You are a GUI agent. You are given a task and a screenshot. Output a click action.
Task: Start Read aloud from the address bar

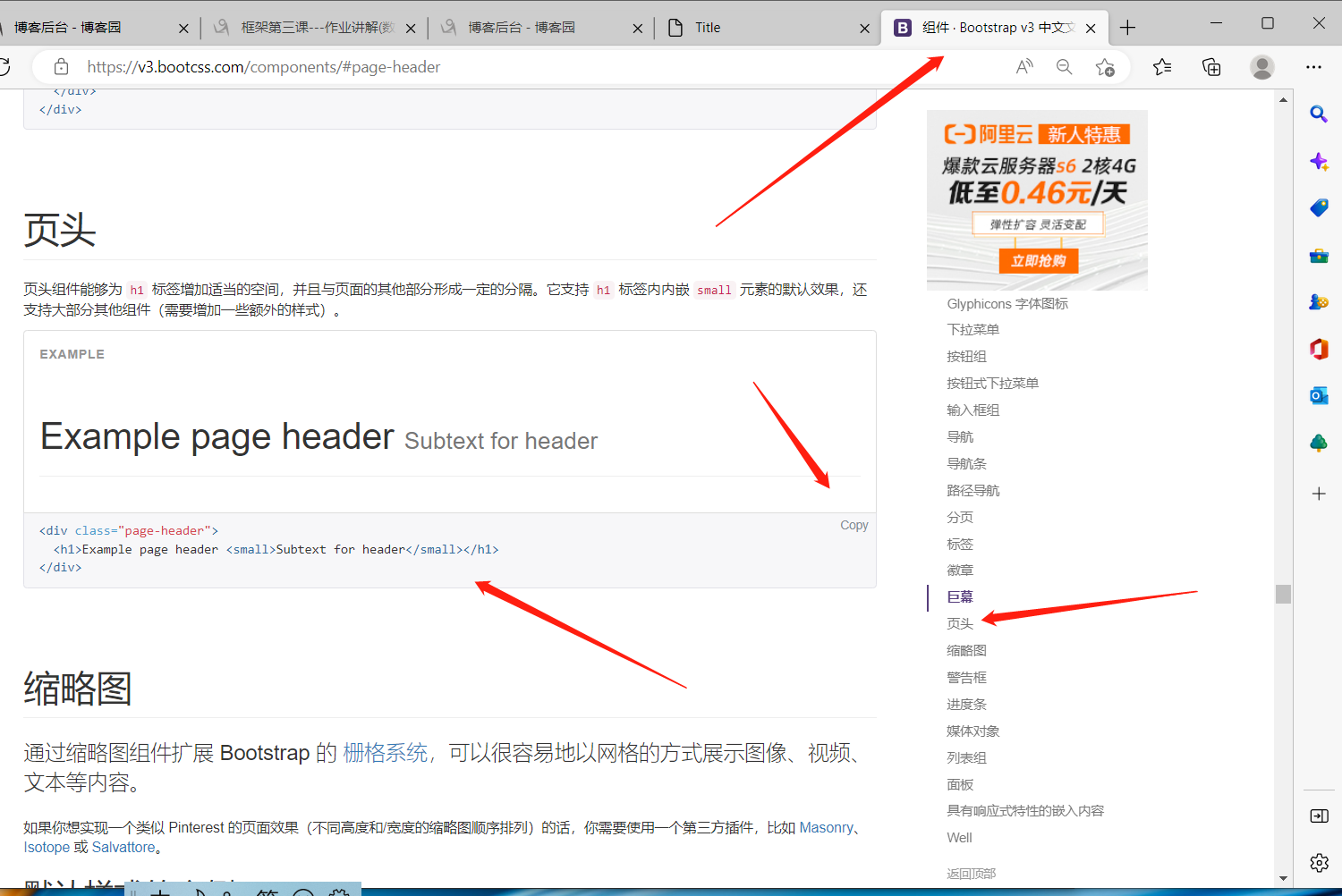coord(1023,66)
